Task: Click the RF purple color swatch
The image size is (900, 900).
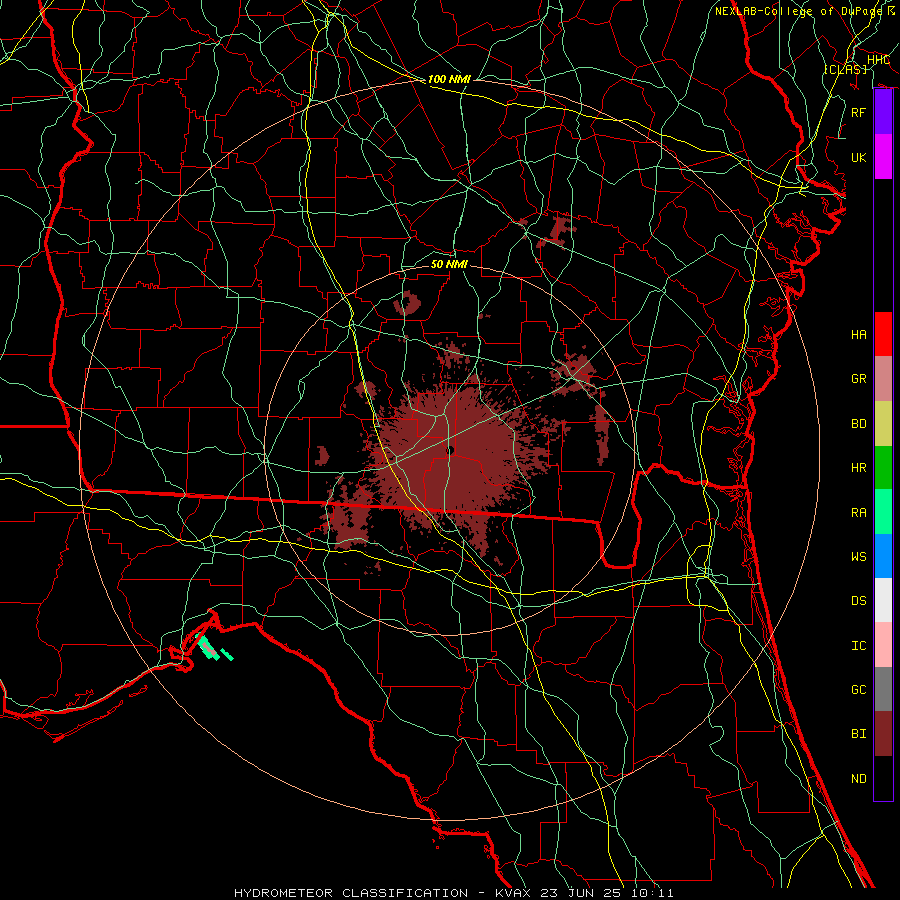Action: (883, 112)
